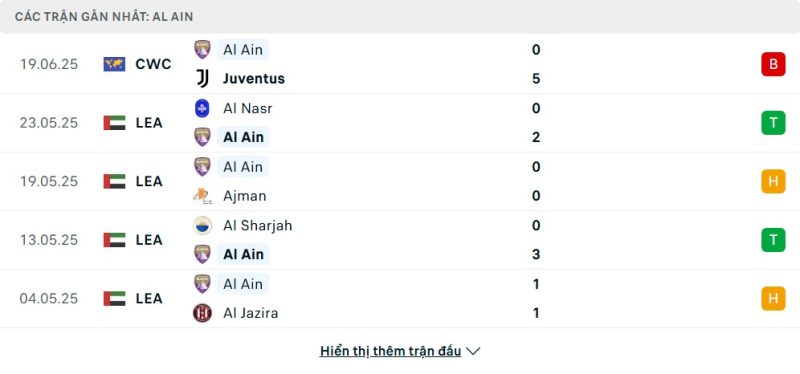This screenshot has width=800, height=374.
Task: Click the Al Ain crest in the Juventus match
Action: (x=203, y=49)
